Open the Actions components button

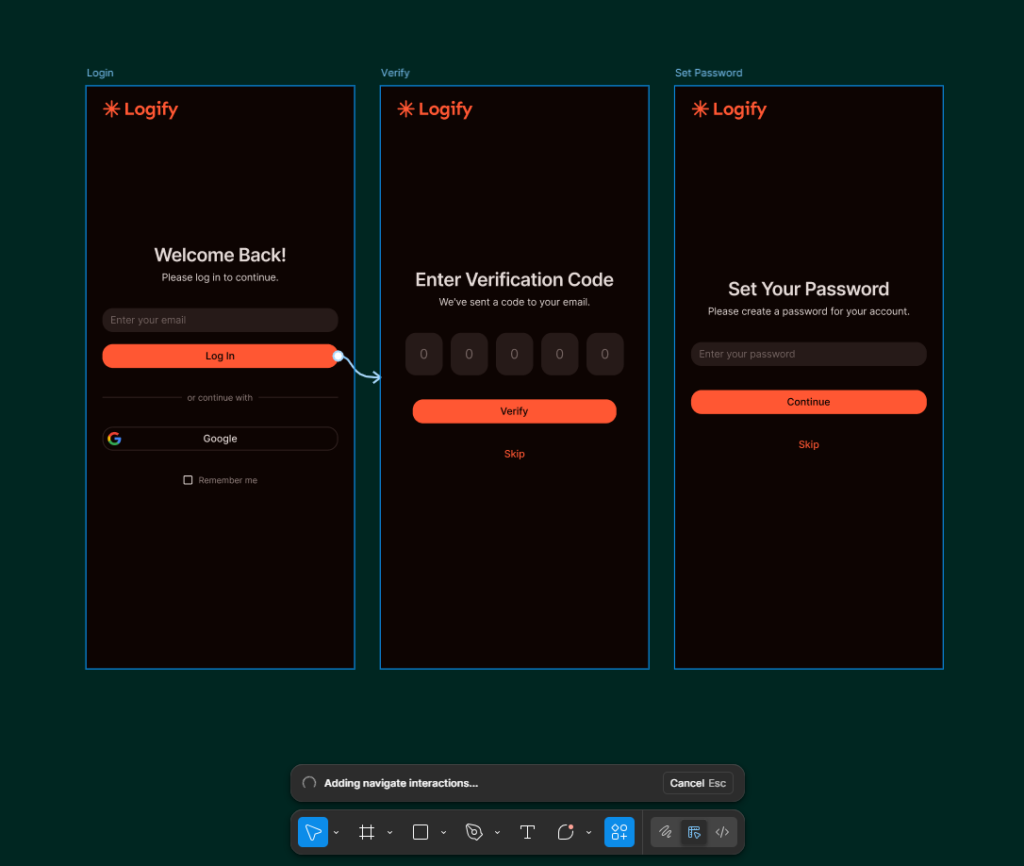[619, 832]
